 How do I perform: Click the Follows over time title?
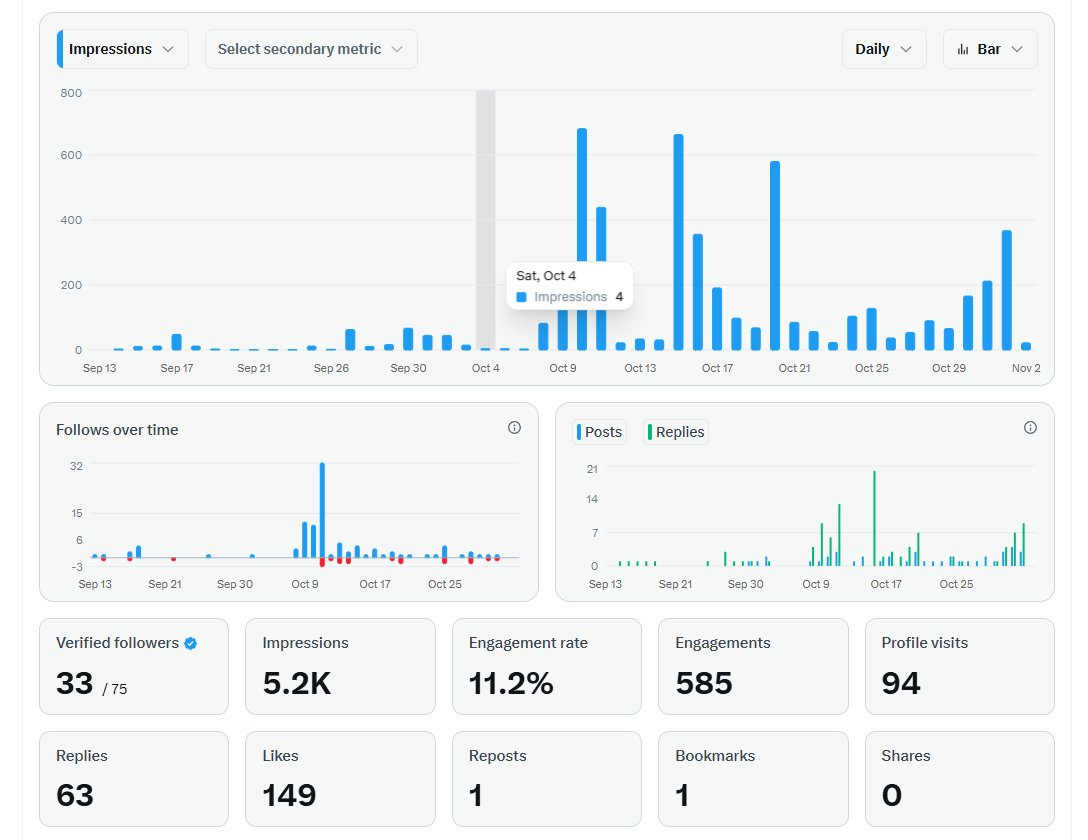click(117, 430)
